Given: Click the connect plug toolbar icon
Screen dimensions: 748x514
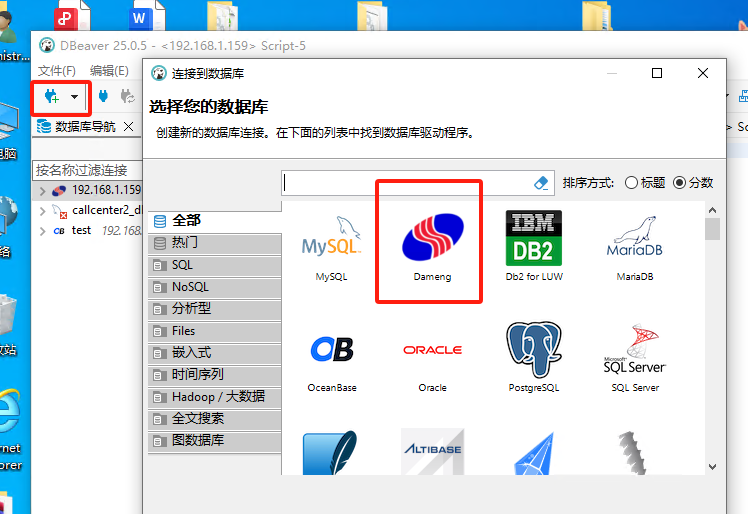Looking at the screenshot, I should [x=103, y=96].
